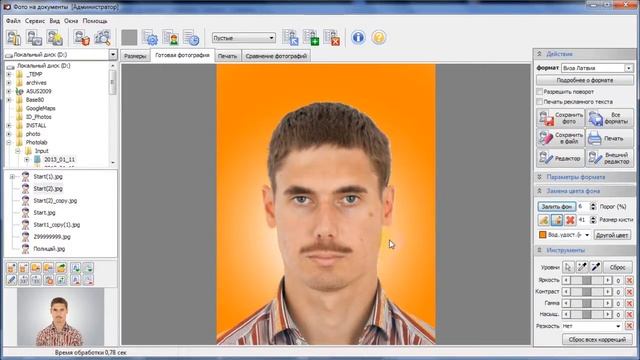Enable the Печать рекламного текста checkbox
The image size is (640, 360).
539,102
